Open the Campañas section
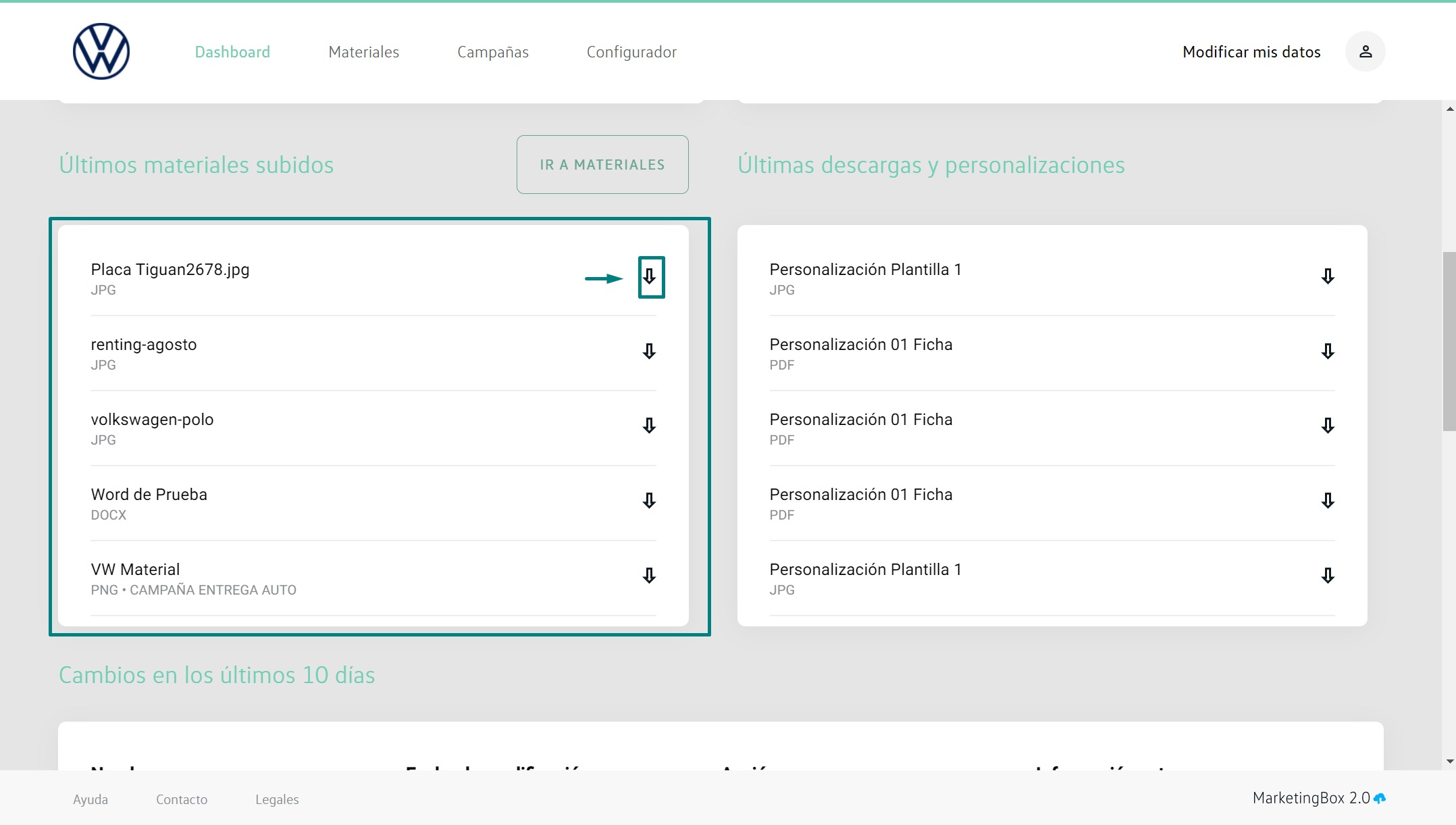Viewport: 1456px width, 825px height. pyautogui.click(x=492, y=52)
